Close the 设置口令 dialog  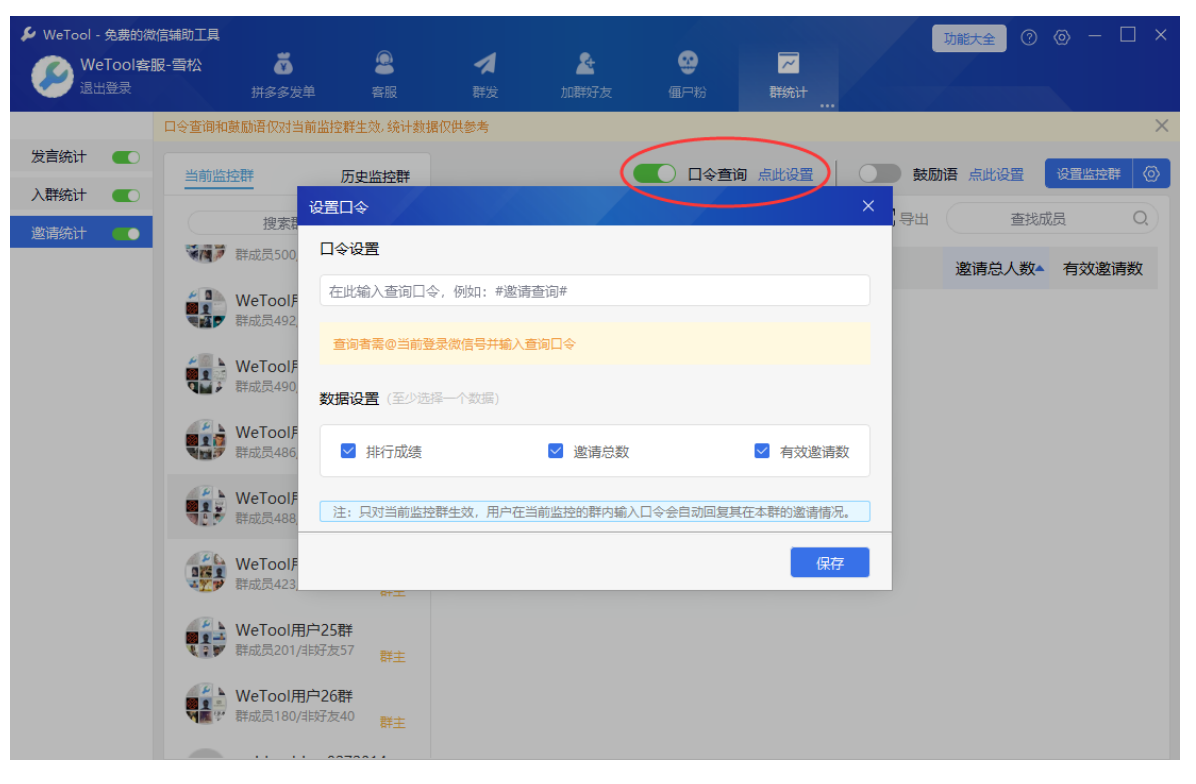click(x=868, y=206)
